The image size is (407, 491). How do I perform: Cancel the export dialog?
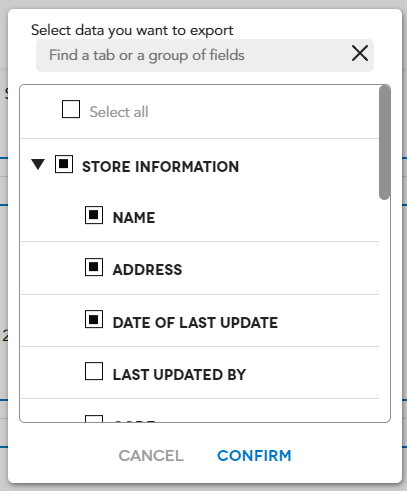[x=151, y=456]
